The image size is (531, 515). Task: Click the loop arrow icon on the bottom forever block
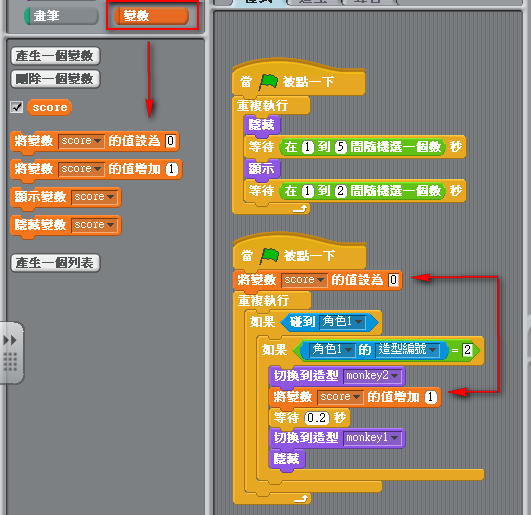pyautogui.click(x=300, y=498)
